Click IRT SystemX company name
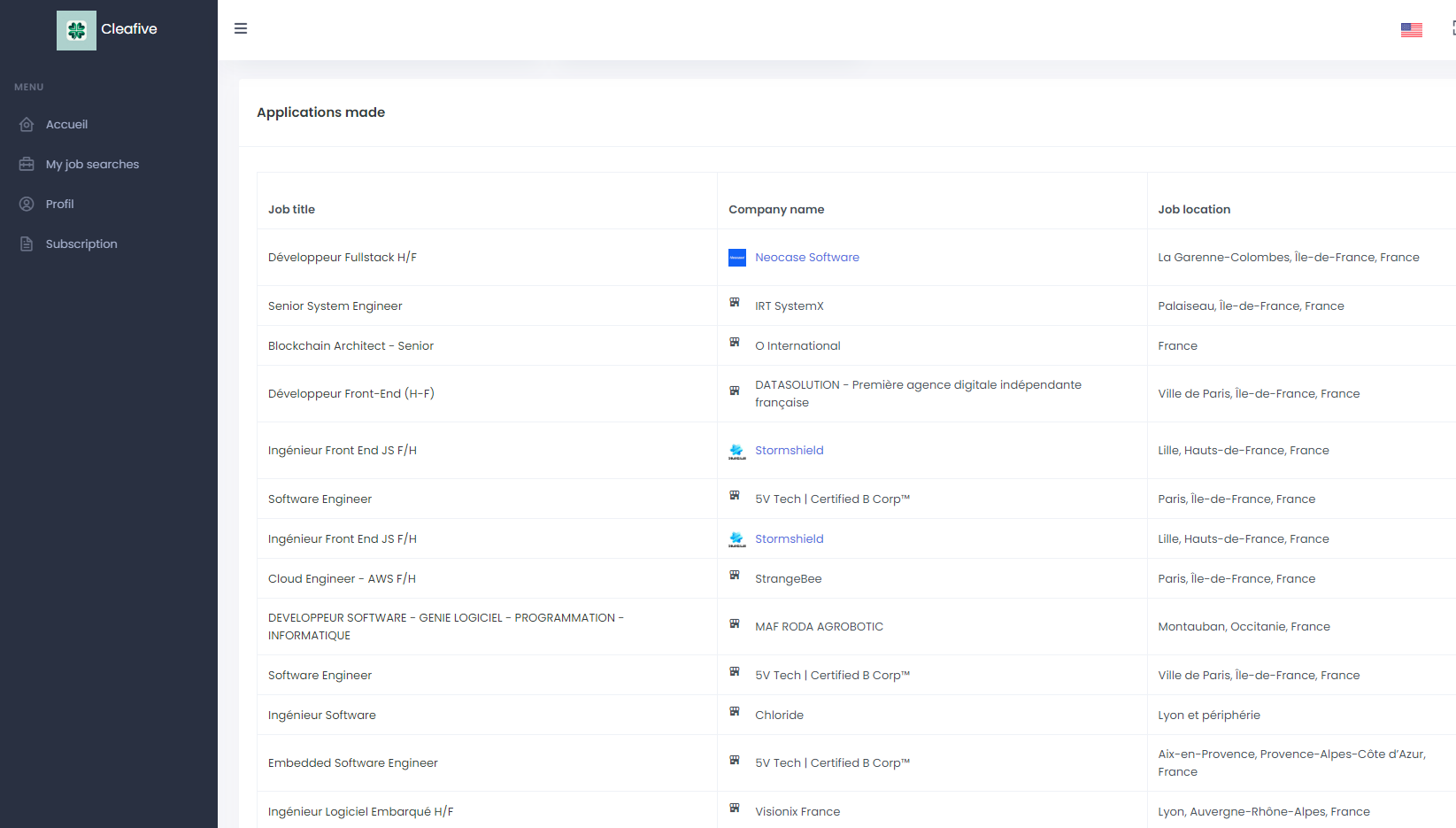This screenshot has height=828, width=1456. [x=790, y=306]
